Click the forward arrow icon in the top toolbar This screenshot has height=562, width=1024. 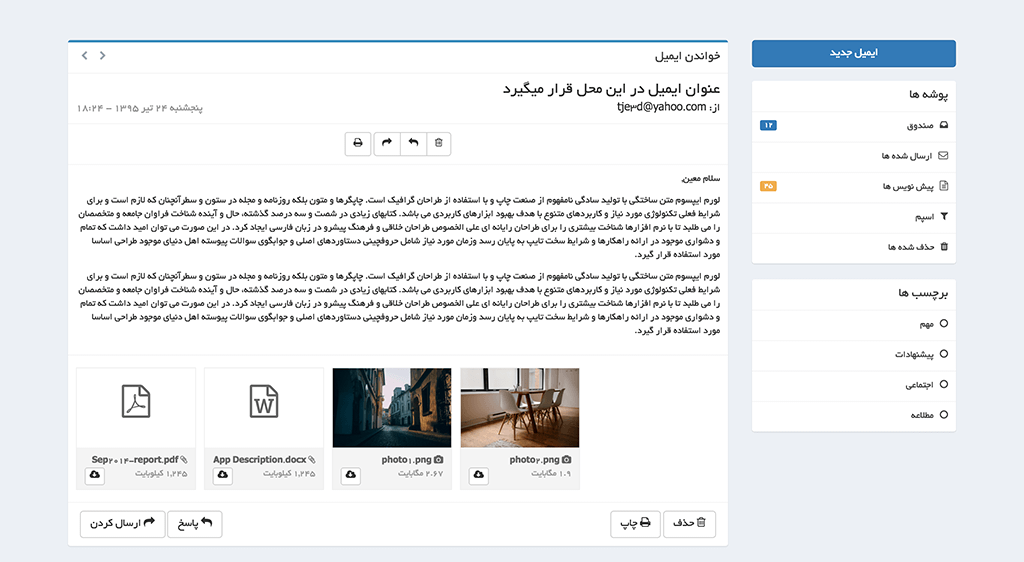click(387, 143)
